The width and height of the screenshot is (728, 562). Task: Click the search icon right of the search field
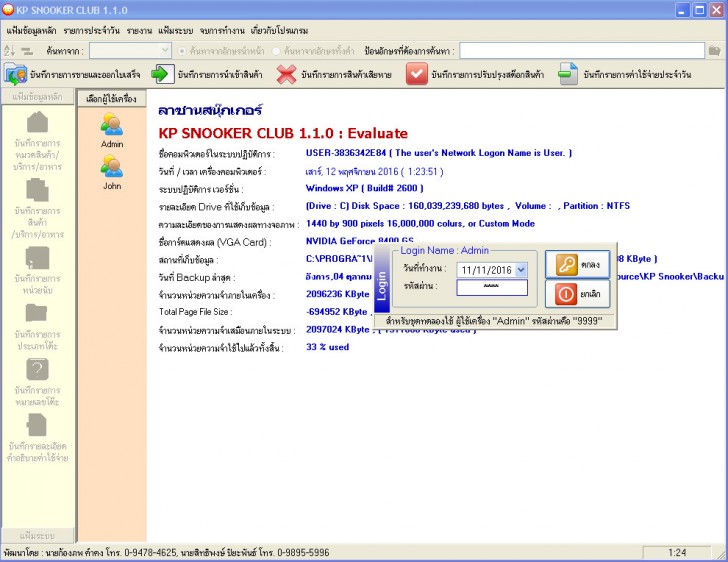click(715, 51)
